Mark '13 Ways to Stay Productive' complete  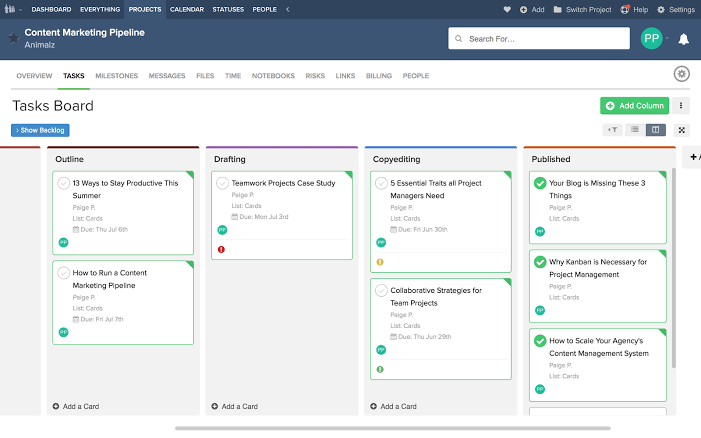click(63, 183)
